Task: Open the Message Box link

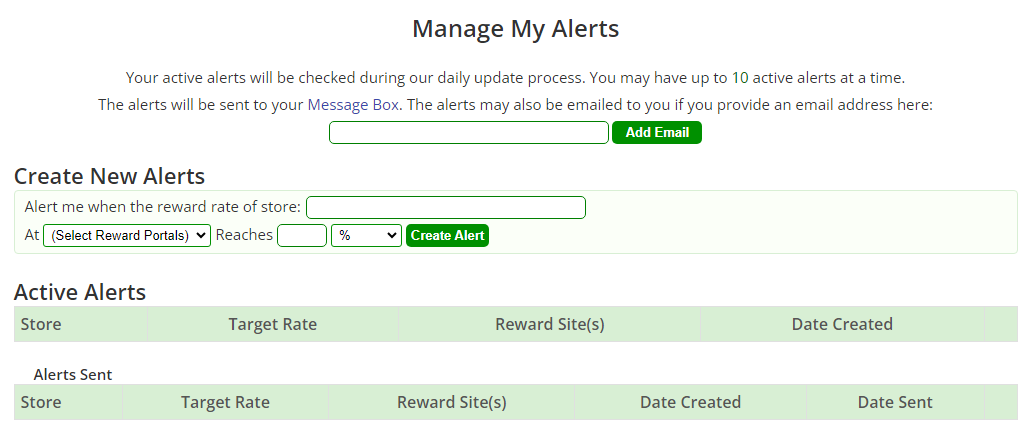Action: pyautogui.click(x=353, y=105)
